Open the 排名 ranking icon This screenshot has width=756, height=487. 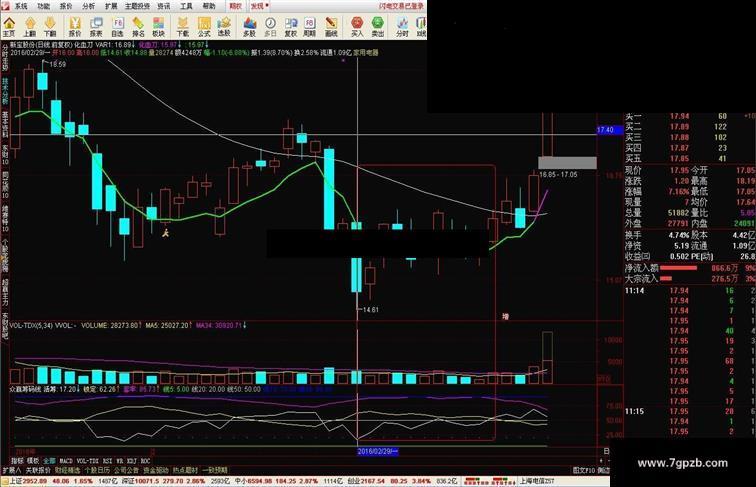(138, 26)
